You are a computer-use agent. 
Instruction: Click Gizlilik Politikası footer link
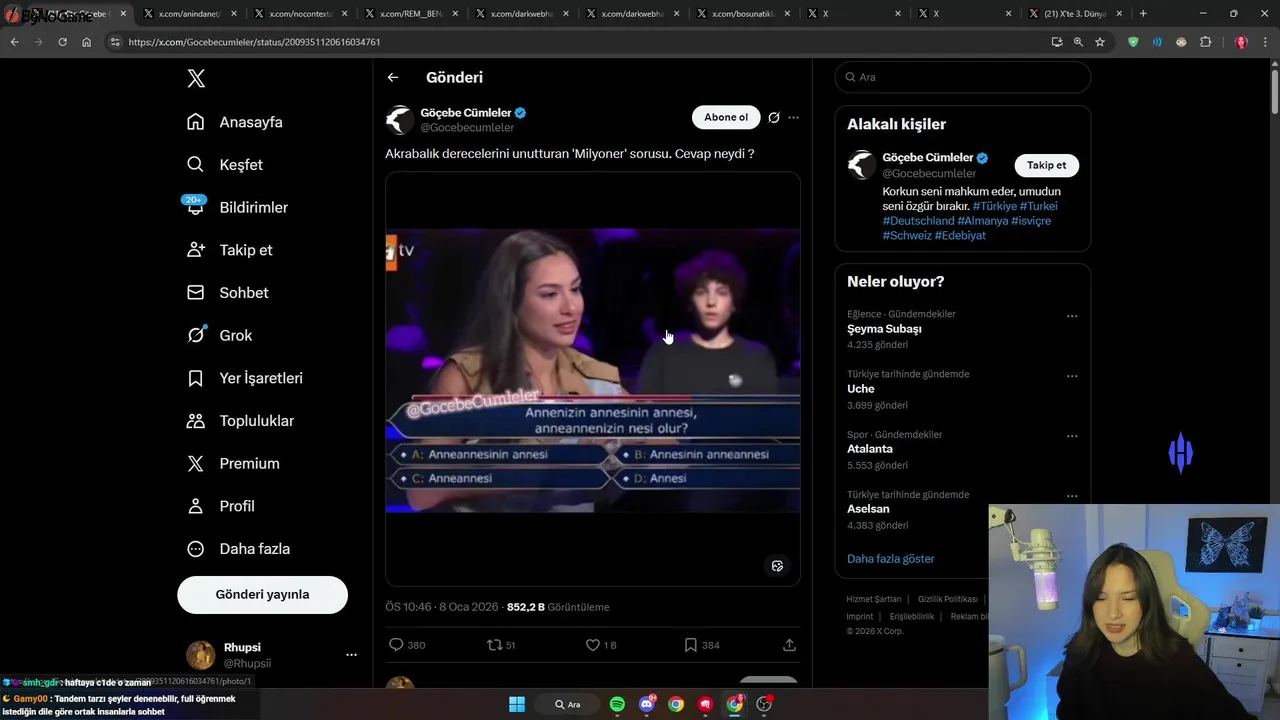948,599
